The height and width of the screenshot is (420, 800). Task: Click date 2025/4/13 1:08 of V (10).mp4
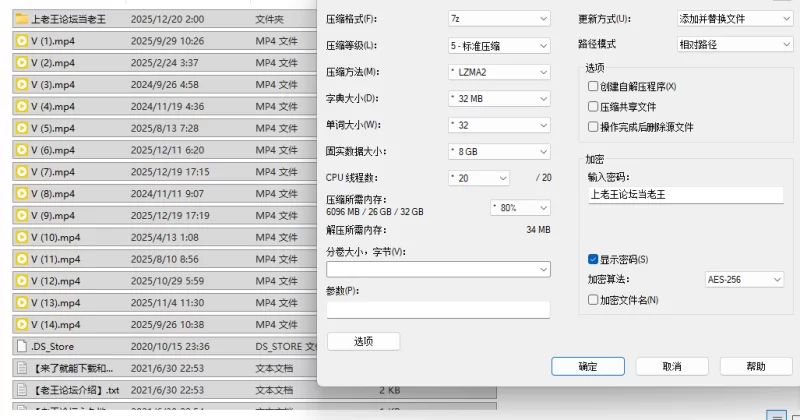click(165, 237)
